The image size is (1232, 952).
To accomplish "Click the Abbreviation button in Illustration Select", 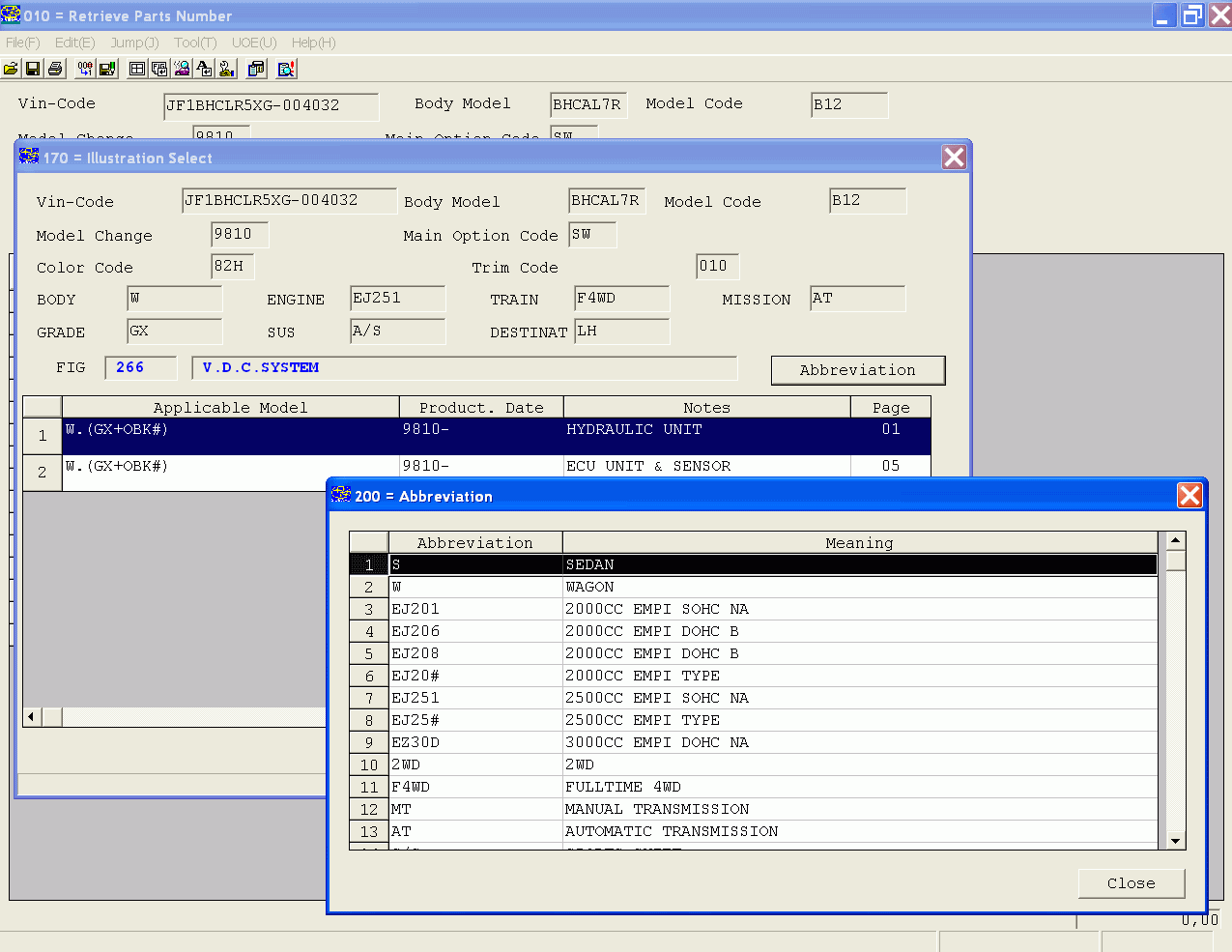I will tap(858, 370).
